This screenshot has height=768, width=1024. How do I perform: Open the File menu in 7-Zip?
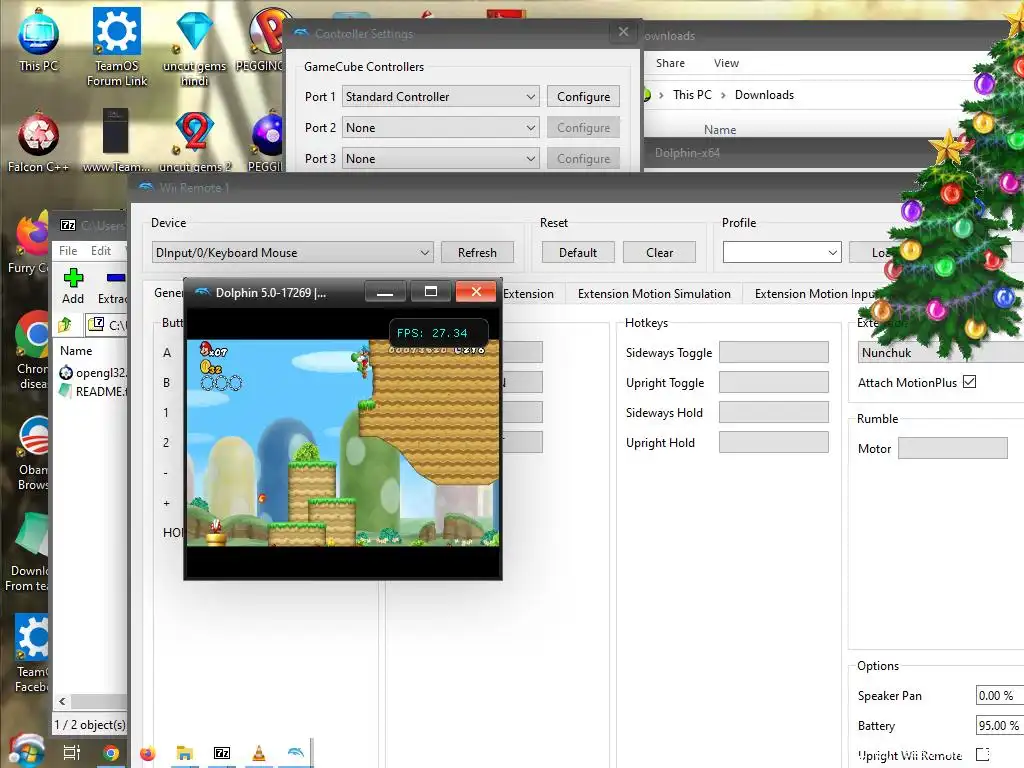point(68,251)
